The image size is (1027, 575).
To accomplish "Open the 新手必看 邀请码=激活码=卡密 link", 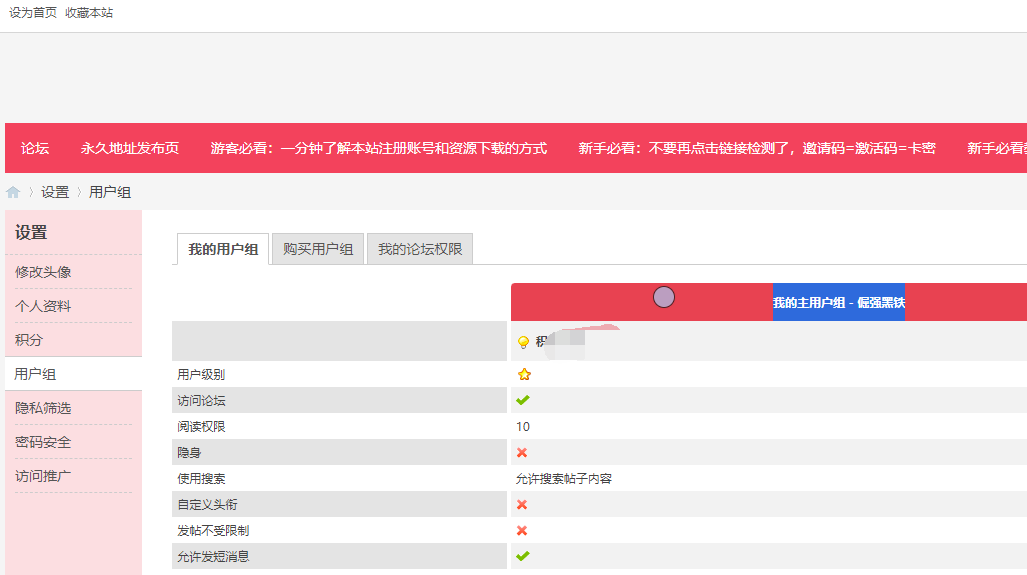I will coord(757,148).
